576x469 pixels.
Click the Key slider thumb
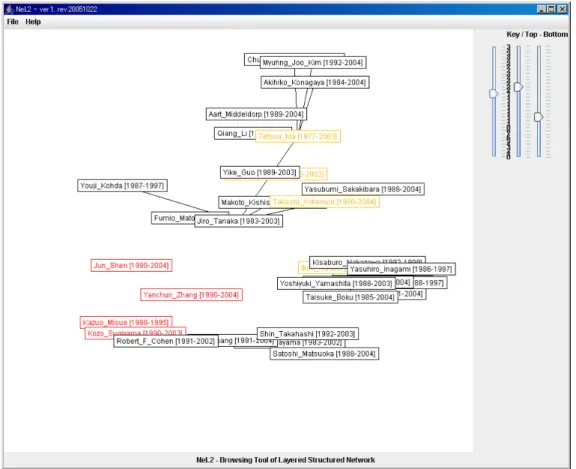(x=494, y=94)
